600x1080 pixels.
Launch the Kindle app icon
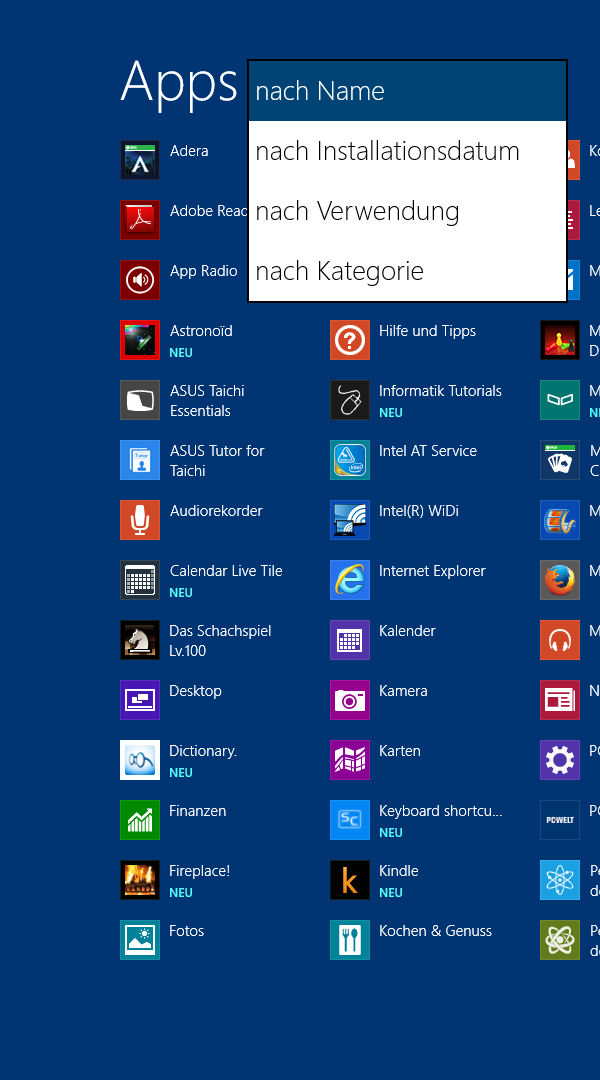(x=349, y=880)
